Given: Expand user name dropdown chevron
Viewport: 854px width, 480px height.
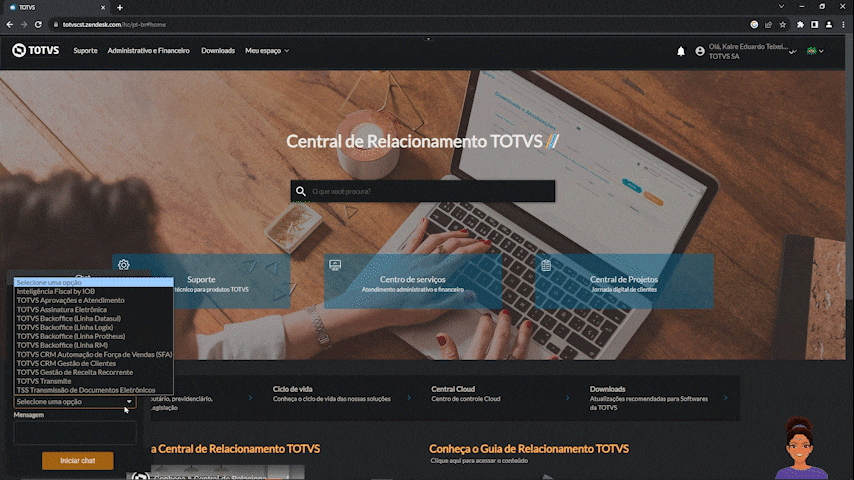Looking at the screenshot, I should (x=792, y=51).
